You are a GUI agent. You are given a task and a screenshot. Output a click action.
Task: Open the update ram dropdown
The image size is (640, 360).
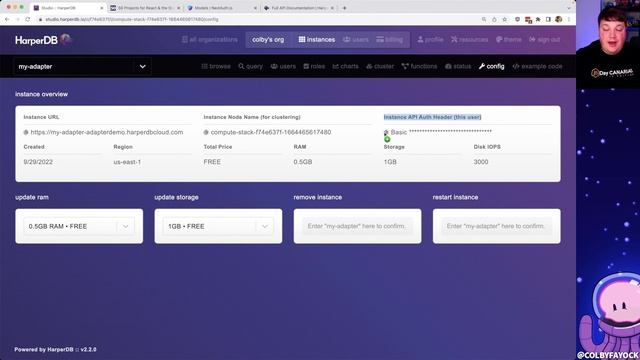[x=79, y=226]
